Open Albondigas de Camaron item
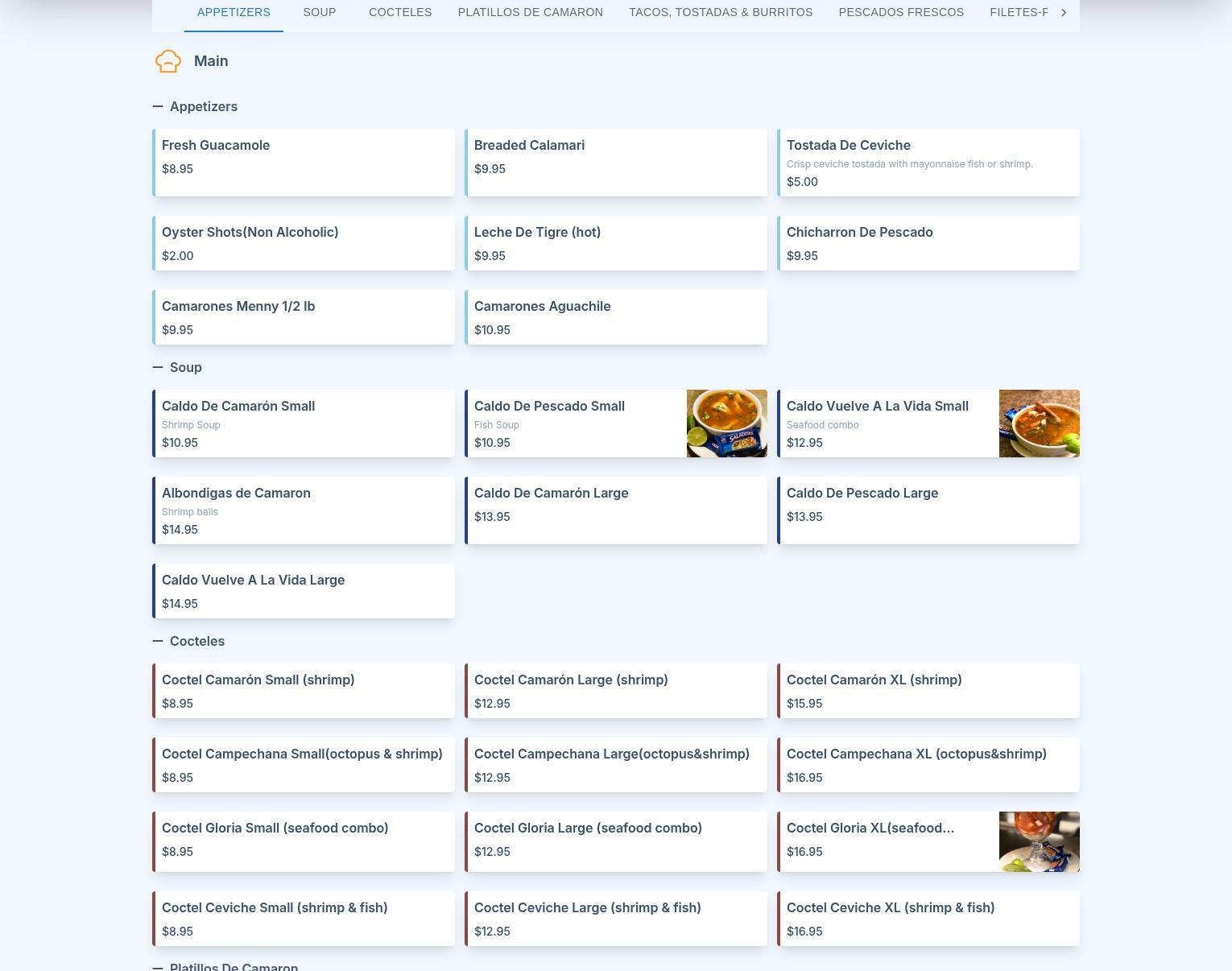This screenshot has height=971, width=1232. pos(304,510)
